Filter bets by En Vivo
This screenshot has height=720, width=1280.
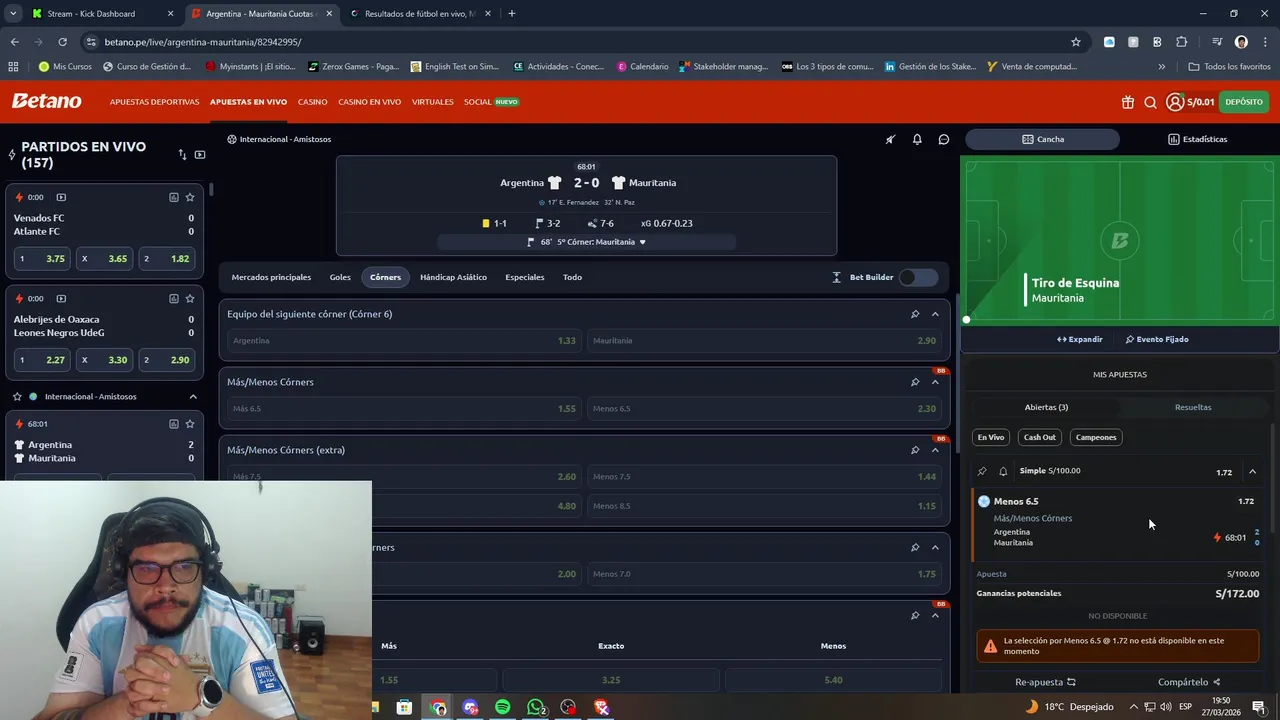[x=991, y=437]
